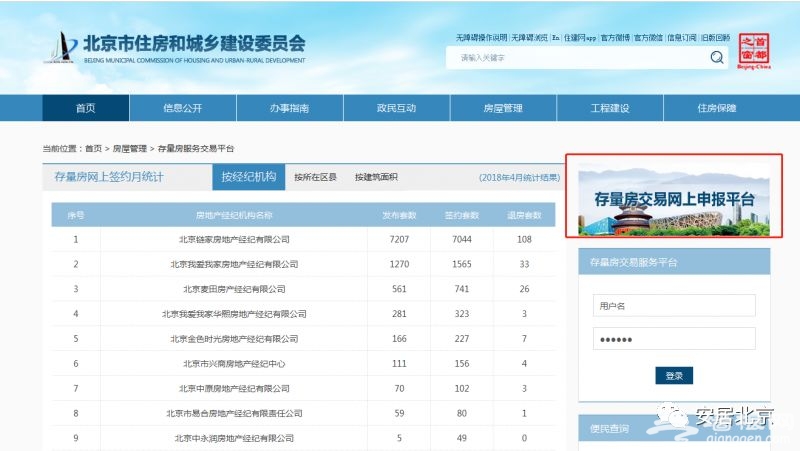This screenshot has height=451, width=800.
Task: Click the 7207 published count cell
Action: pyautogui.click(x=399, y=239)
